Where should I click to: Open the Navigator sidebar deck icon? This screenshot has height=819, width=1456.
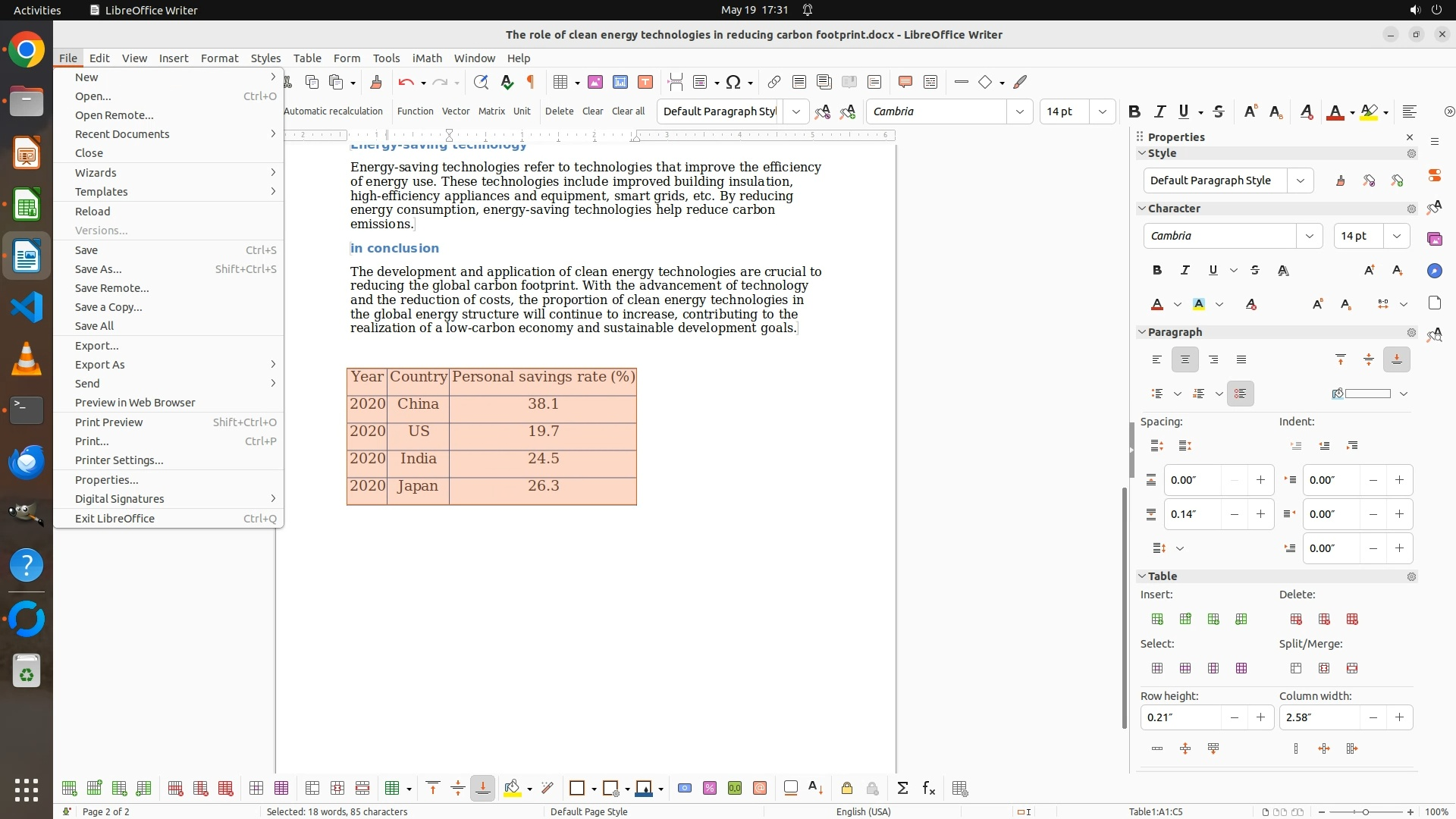pyautogui.click(x=1434, y=271)
